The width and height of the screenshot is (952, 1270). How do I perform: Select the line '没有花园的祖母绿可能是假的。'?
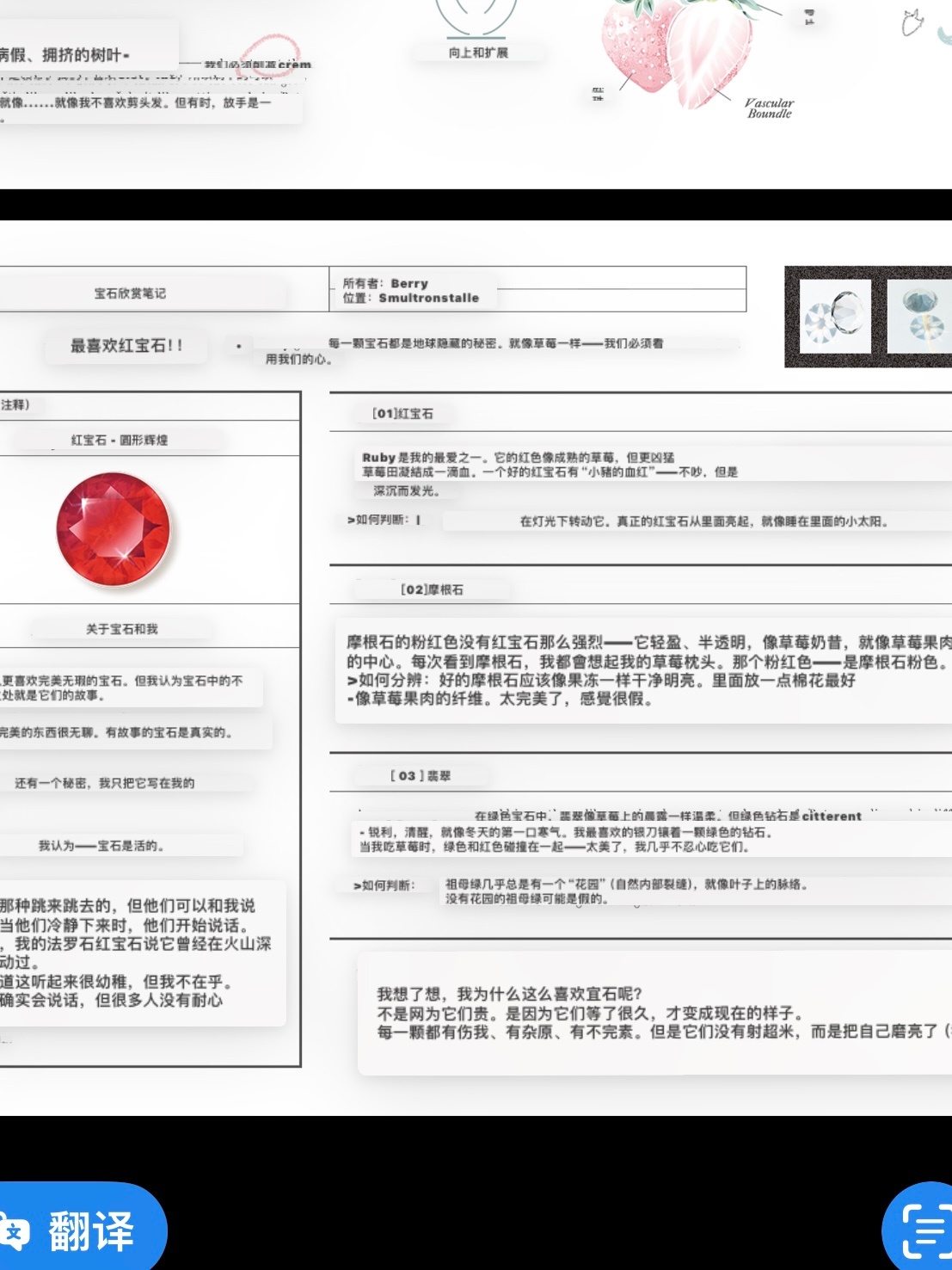pyautogui.click(x=527, y=899)
